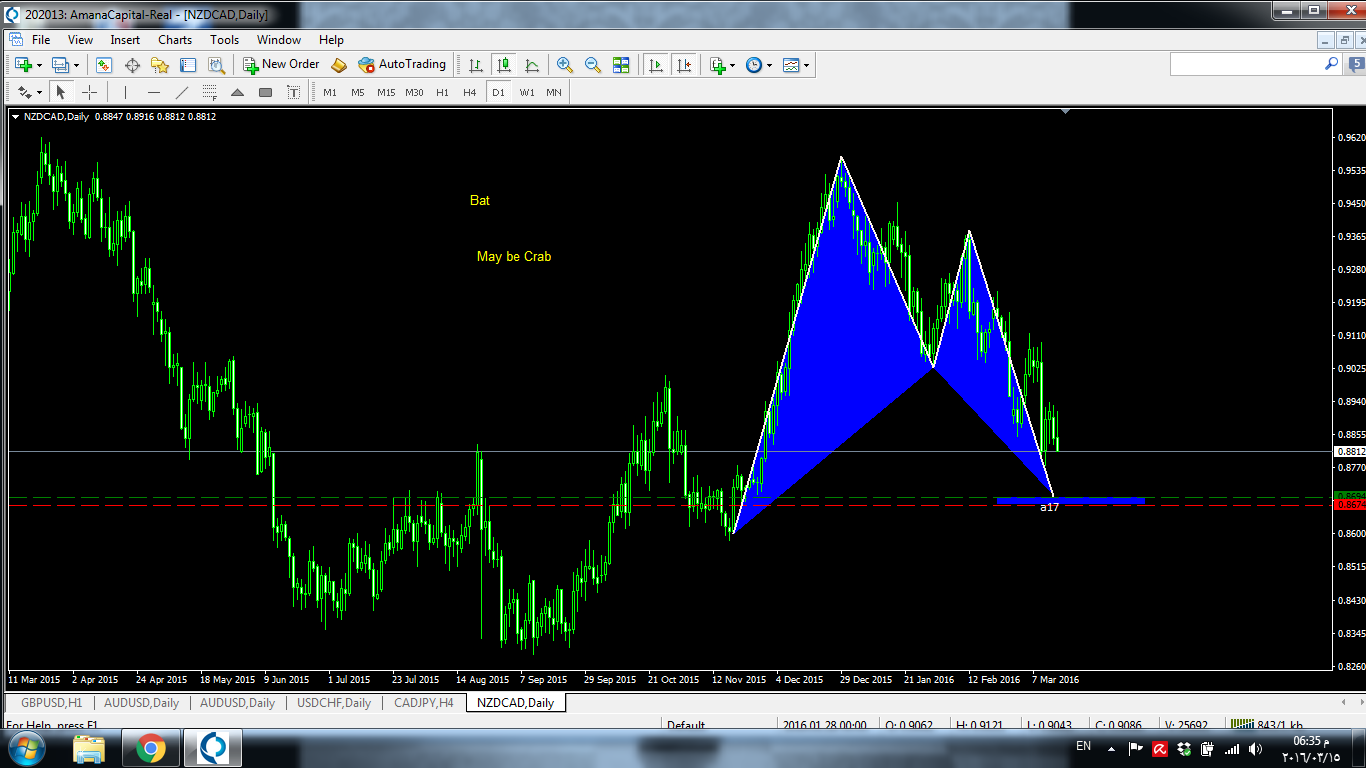Open the line studies toolbar customize dropdown
1366x768 pixels.
click(x=29, y=92)
